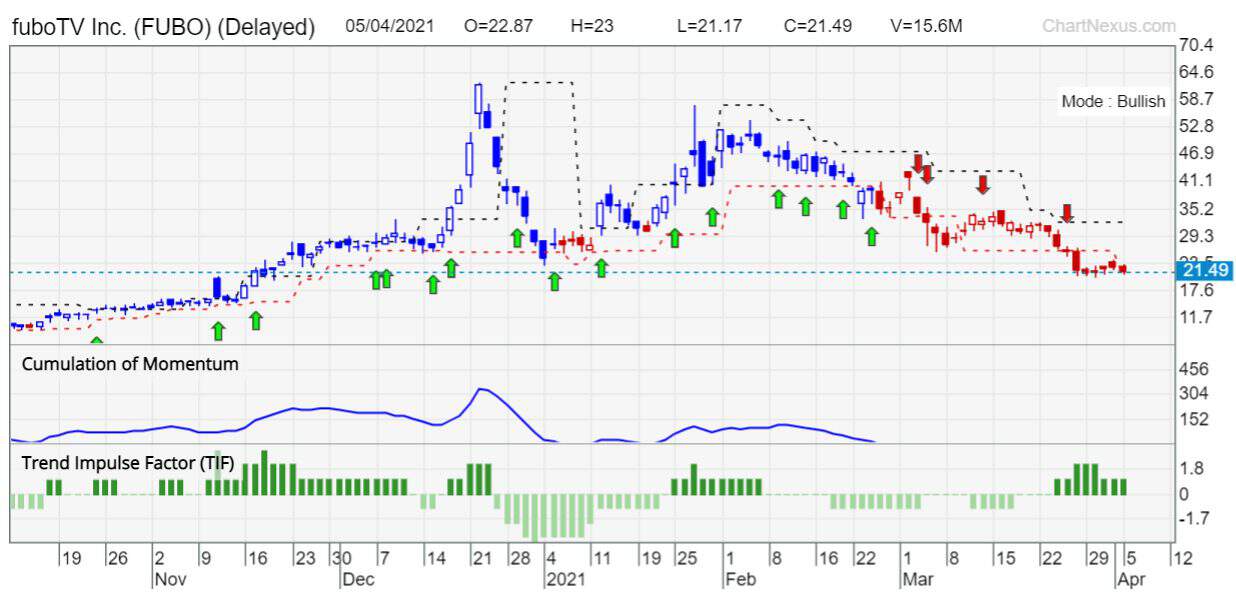Image resolution: width=1236 pixels, height=595 pixels.
Task: Click the Nov month label on the time axis
Action: (169, 579)
